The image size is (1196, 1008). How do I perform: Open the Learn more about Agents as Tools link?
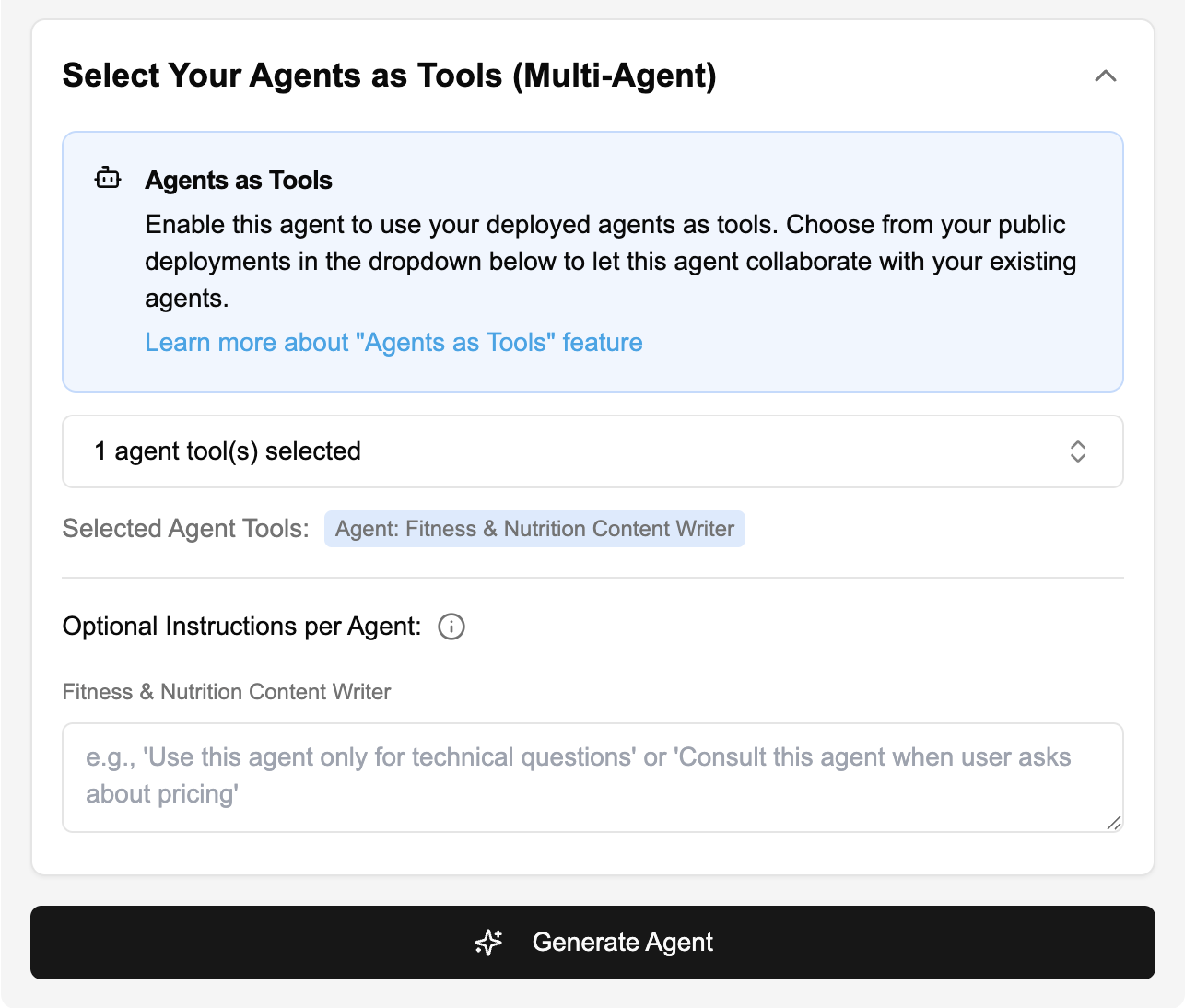click(393, 343)
